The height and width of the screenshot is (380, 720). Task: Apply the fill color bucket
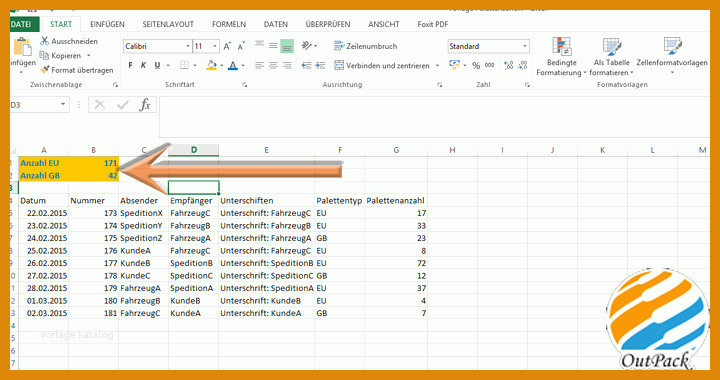[211, 66]
